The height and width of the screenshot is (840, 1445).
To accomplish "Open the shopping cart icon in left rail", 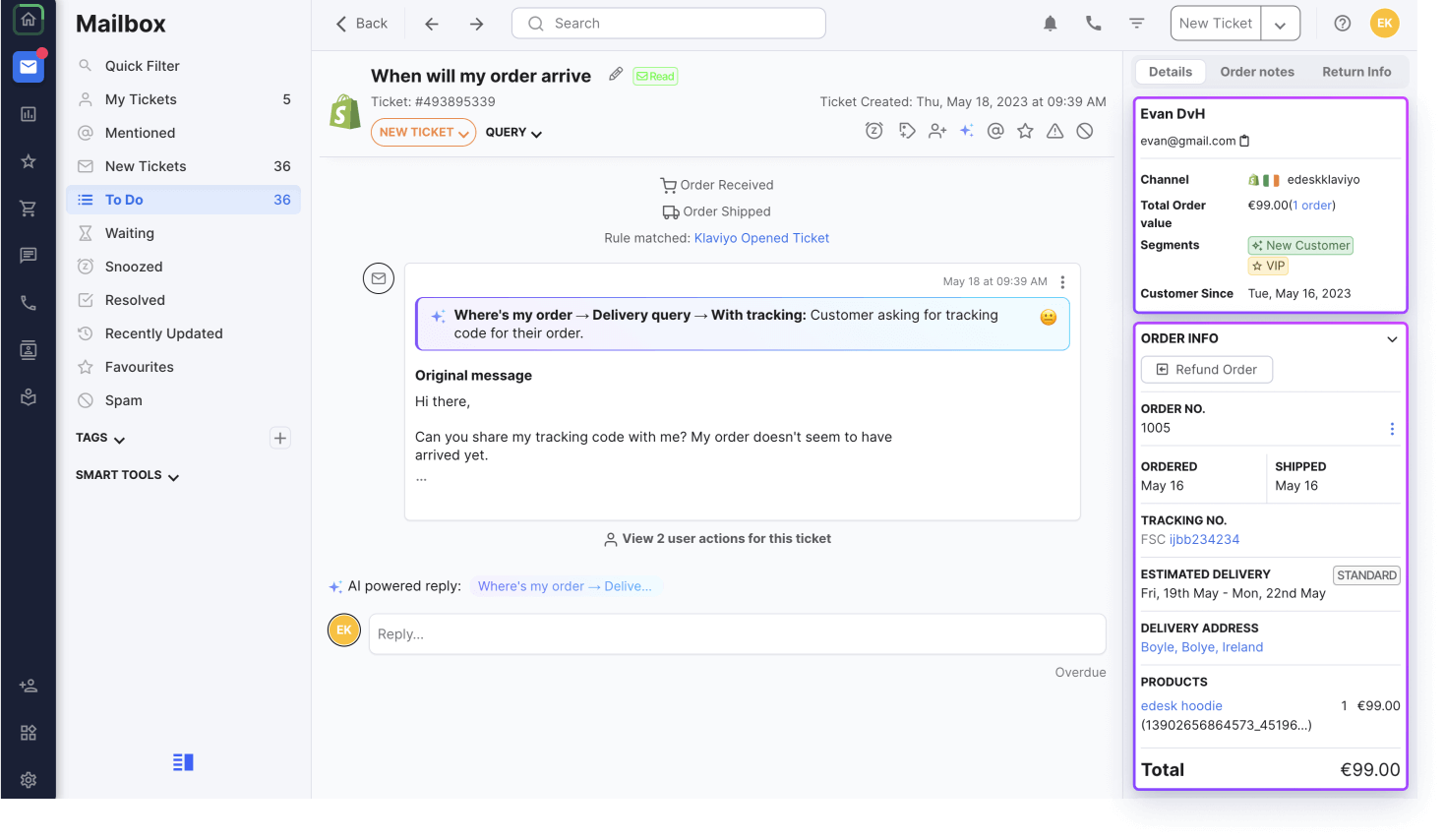I will click(28, 209).
